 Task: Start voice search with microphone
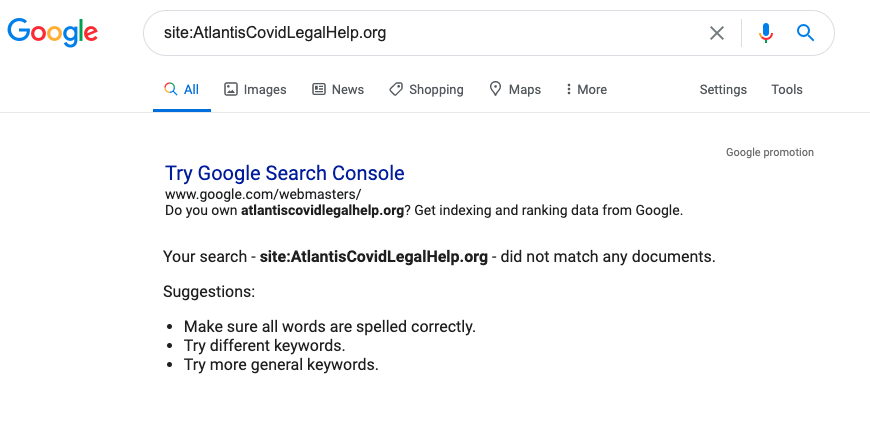tap(766, 33)
